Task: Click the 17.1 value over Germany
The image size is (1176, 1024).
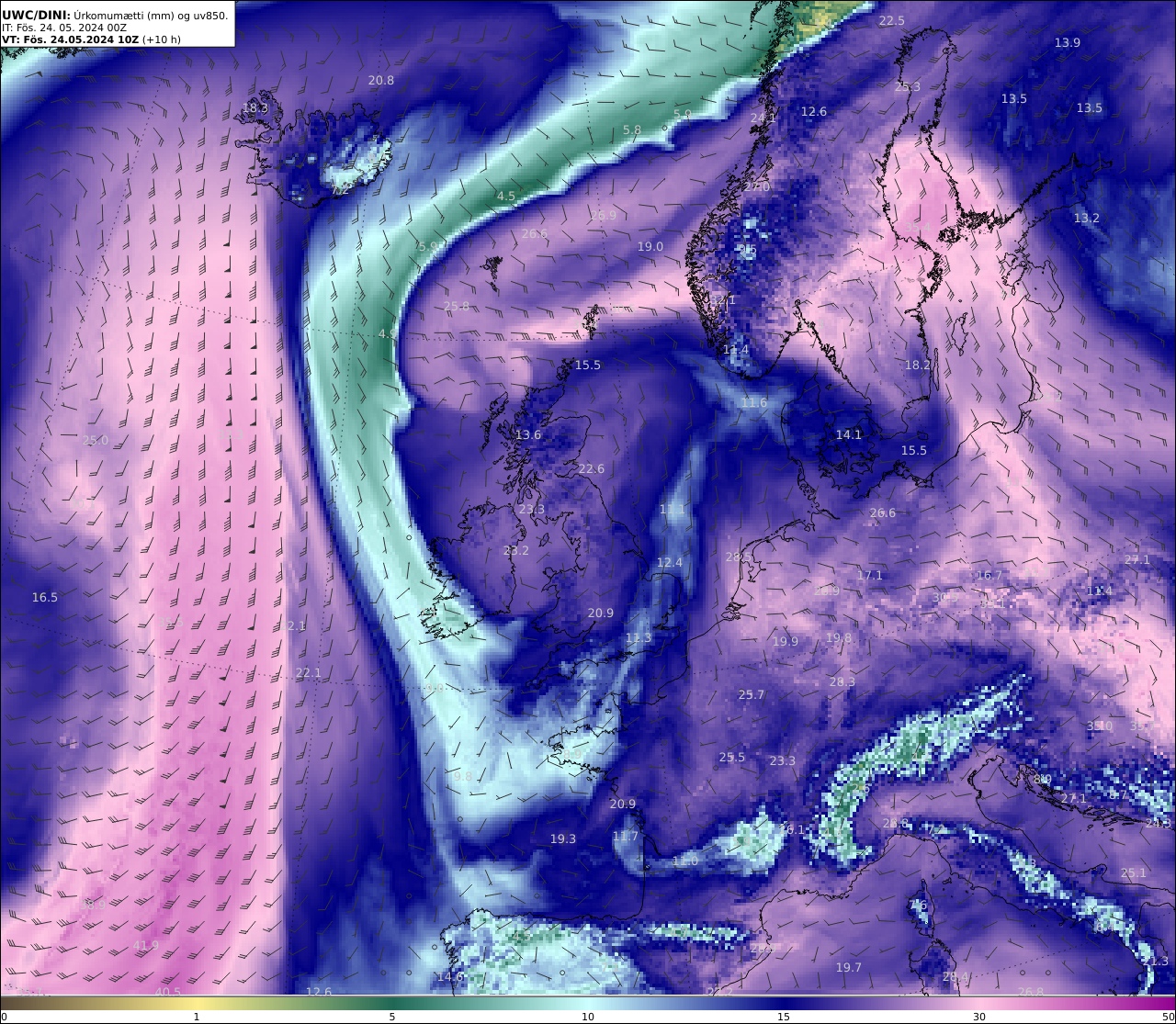Action: [x=870, y=576]
